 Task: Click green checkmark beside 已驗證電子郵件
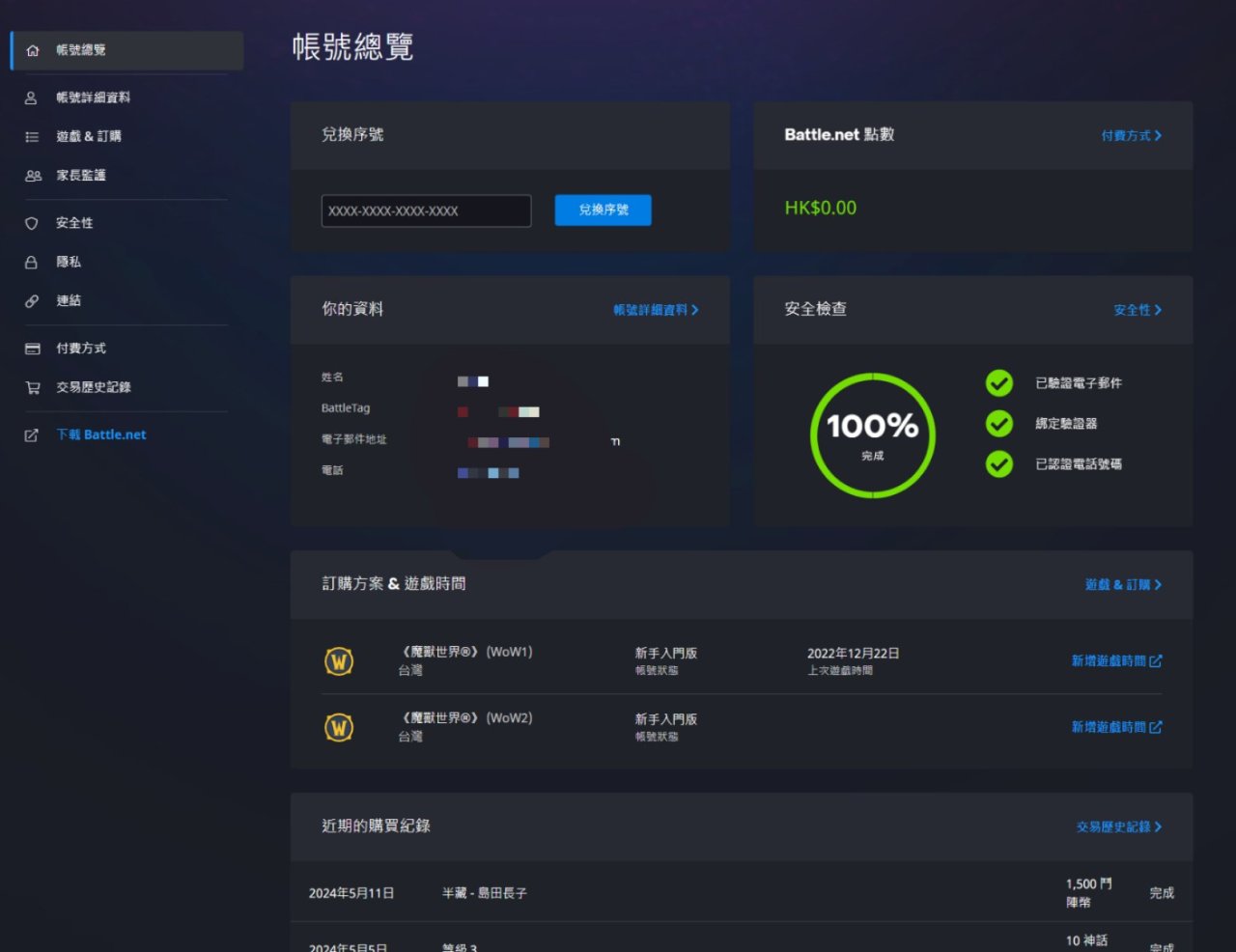click(x=999, y=383)
